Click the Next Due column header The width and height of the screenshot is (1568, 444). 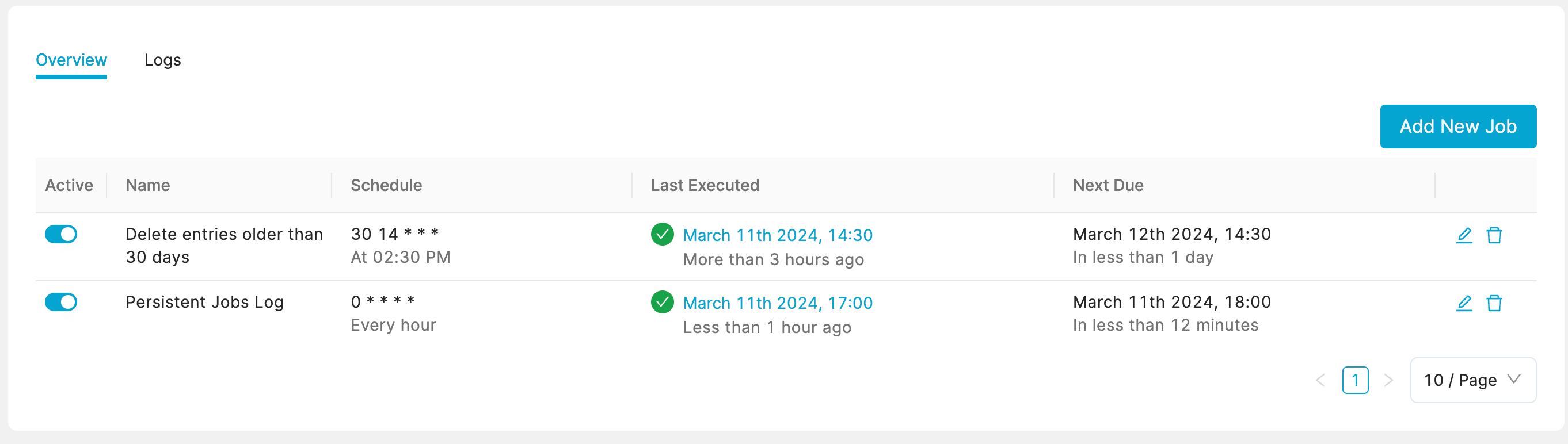[x=1108, y=186]
